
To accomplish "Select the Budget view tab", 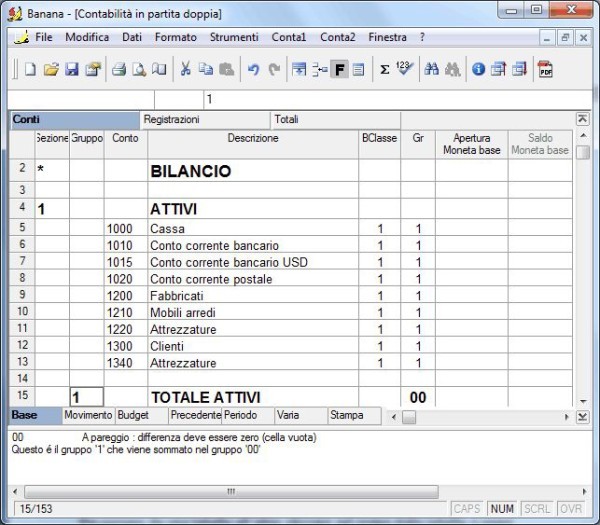I will [133, 415].
